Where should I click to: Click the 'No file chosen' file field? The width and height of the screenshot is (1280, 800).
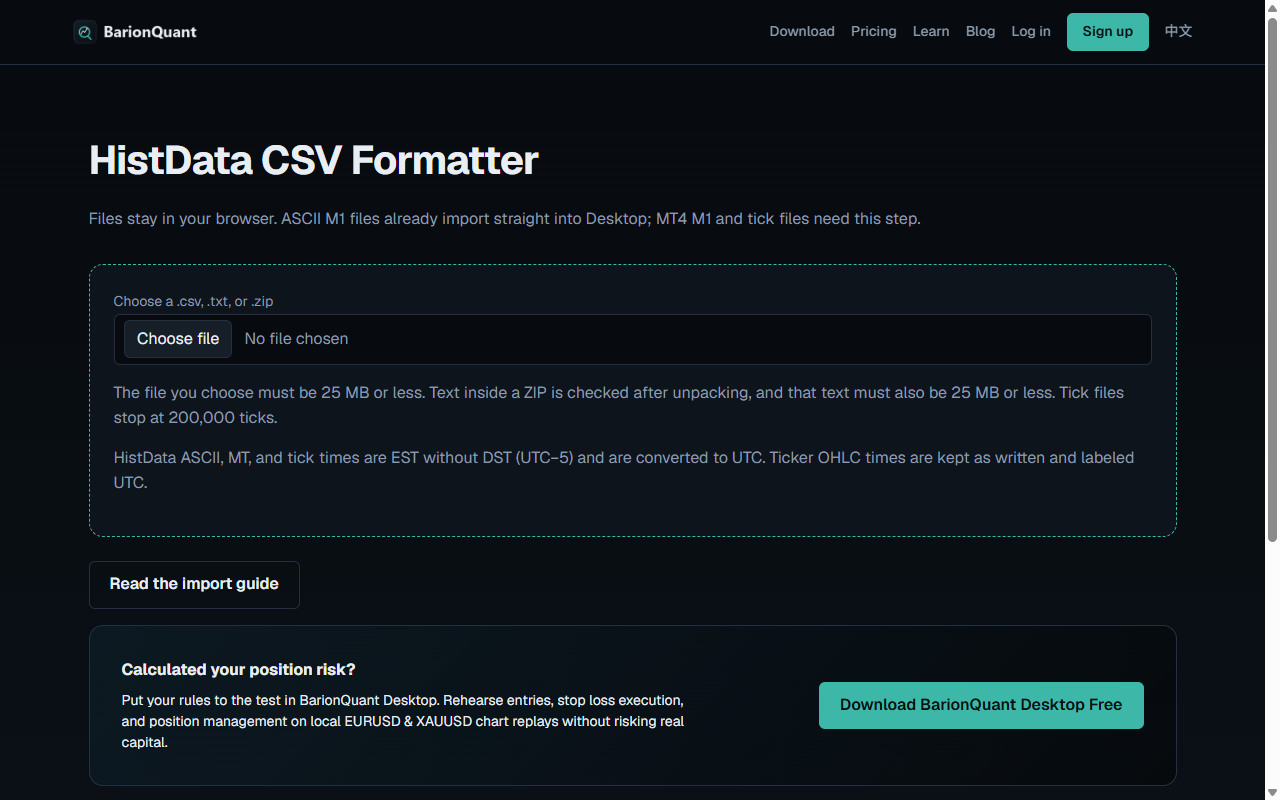pos(633,340)
